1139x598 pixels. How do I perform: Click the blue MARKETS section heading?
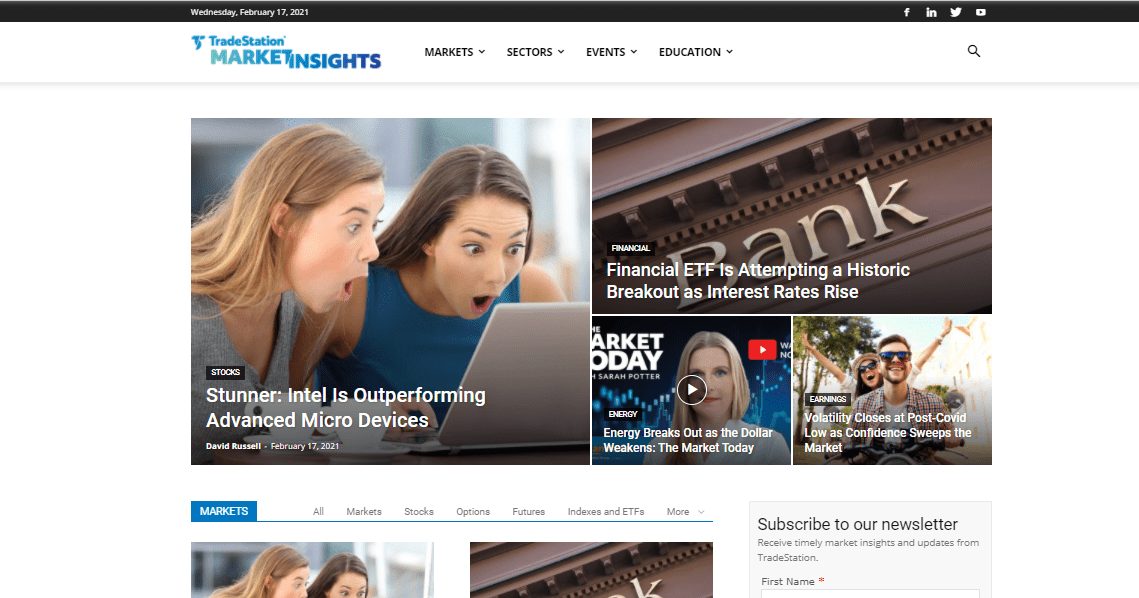(x=224, y=512)
